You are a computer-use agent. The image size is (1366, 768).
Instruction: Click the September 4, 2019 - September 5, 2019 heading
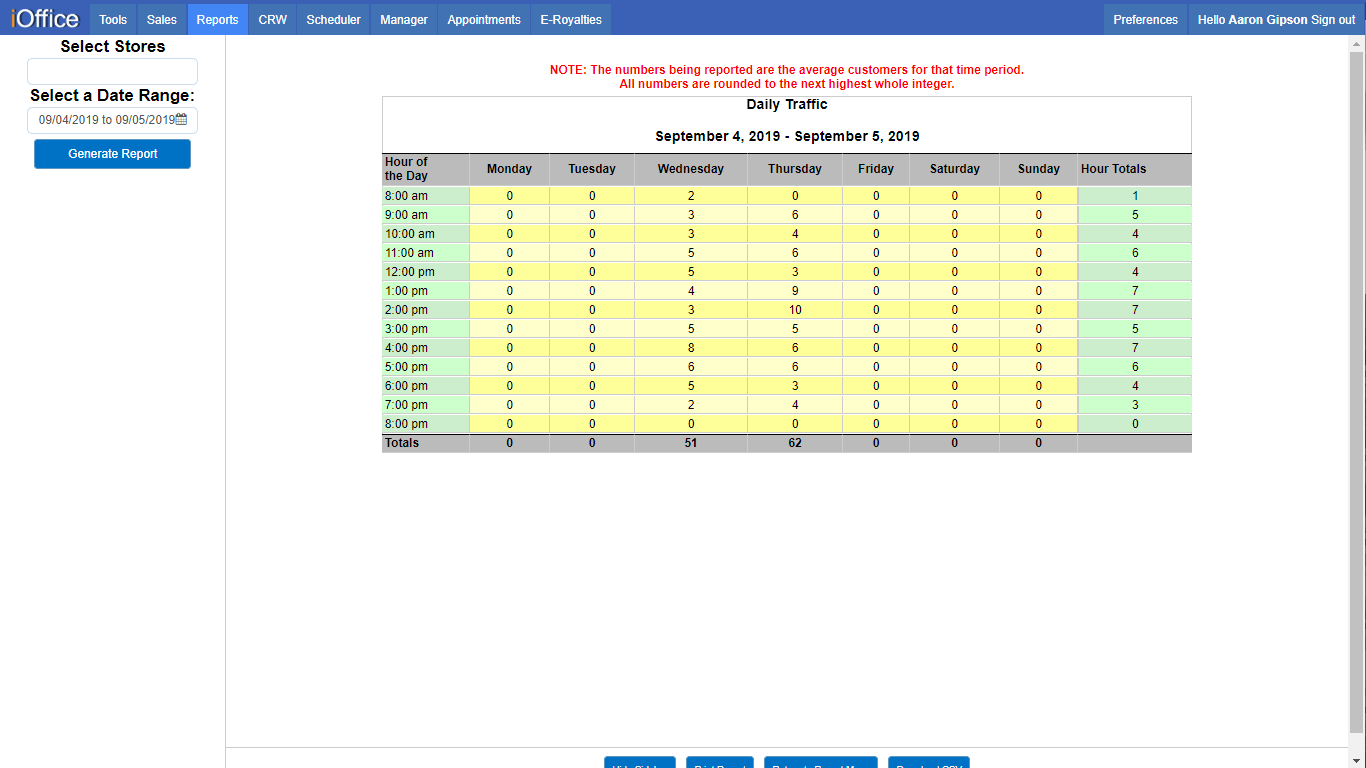click(787, 136)
